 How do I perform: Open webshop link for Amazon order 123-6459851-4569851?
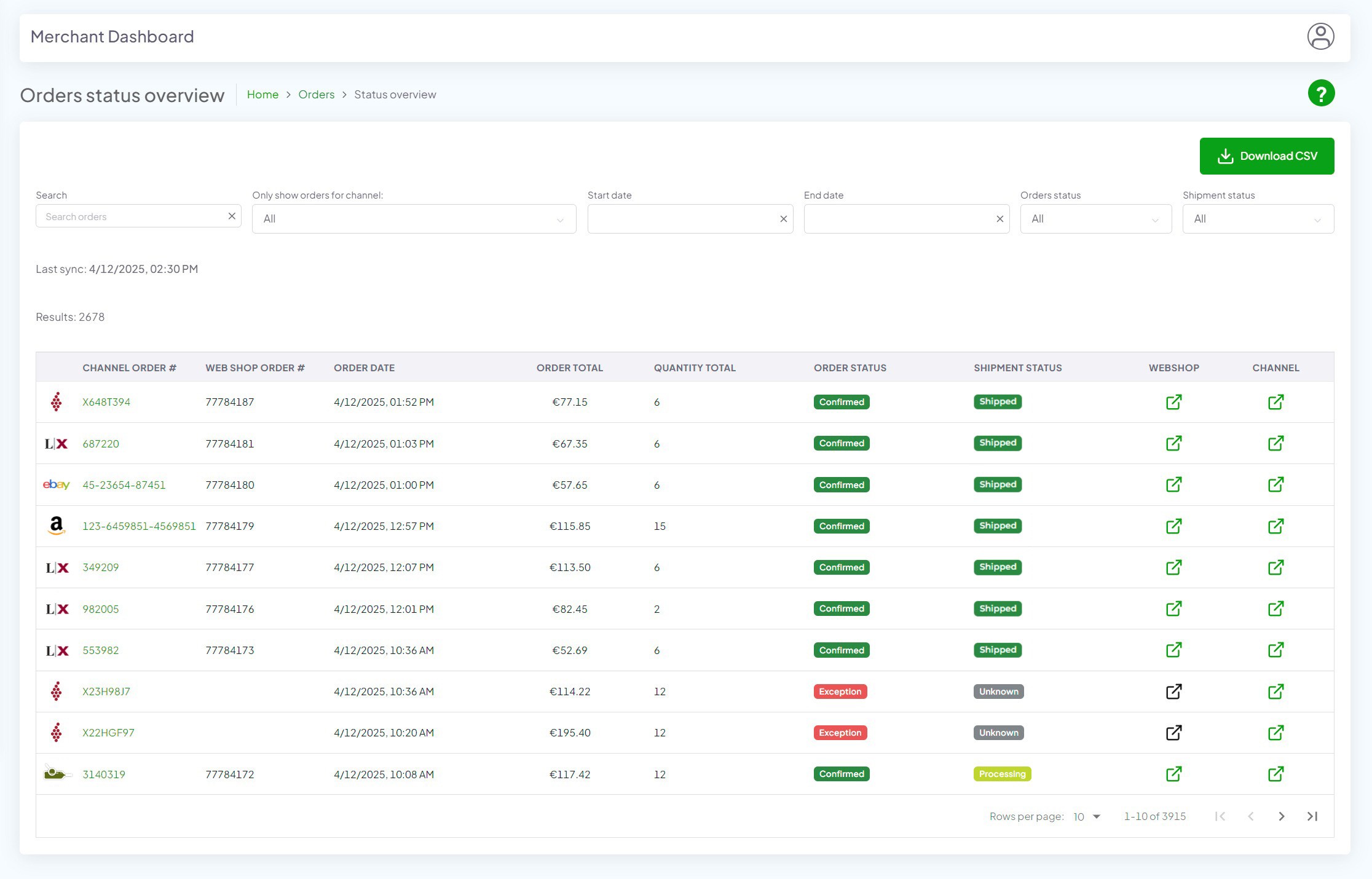[1173, 526]
